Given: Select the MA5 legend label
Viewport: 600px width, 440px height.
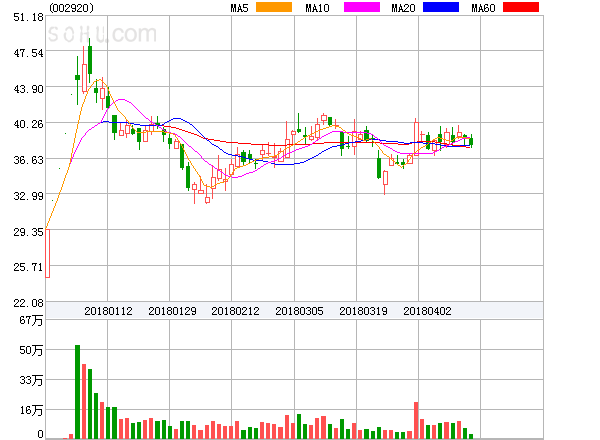Looking at the screenshot, I should click(x=239, y=8).
